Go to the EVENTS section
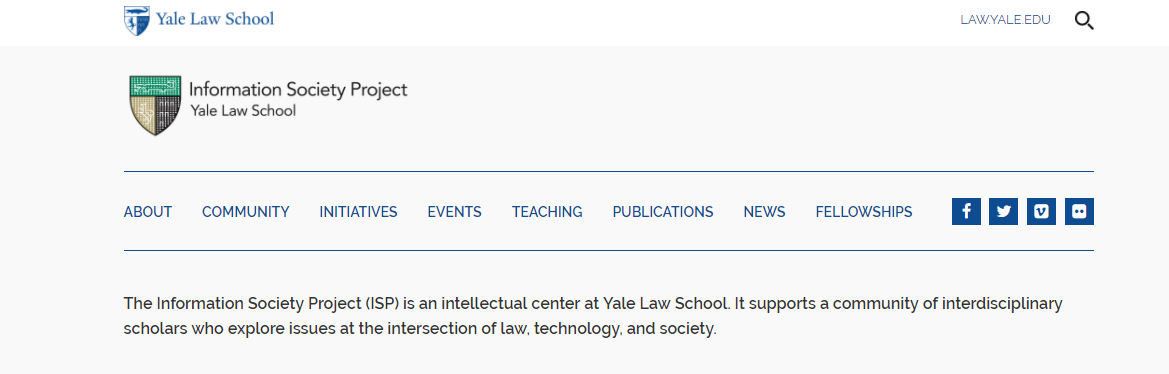Screen dimensions: 1169x374 click(x=454, y=212)
